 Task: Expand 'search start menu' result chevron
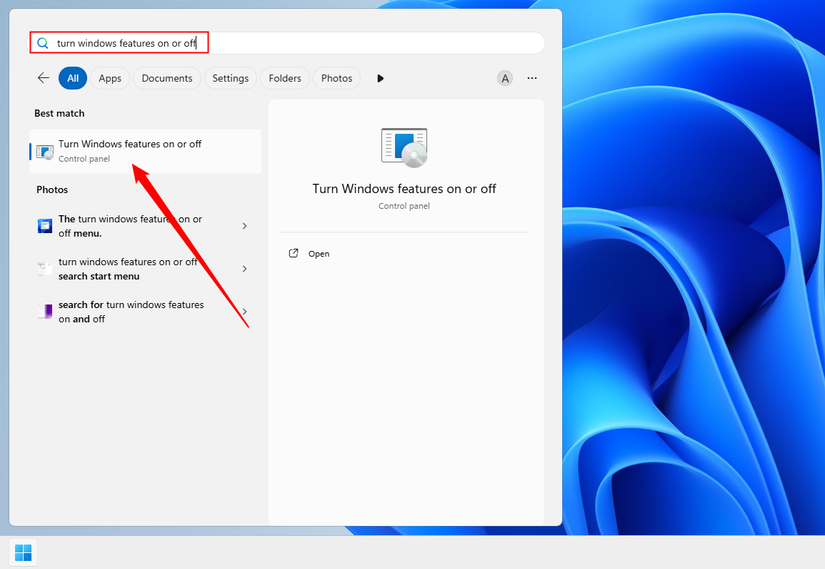point(245,269)
